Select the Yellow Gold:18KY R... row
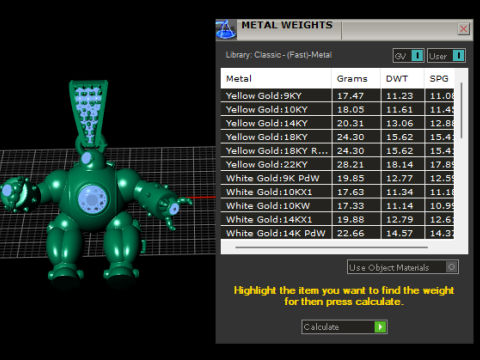 [337, 151]
